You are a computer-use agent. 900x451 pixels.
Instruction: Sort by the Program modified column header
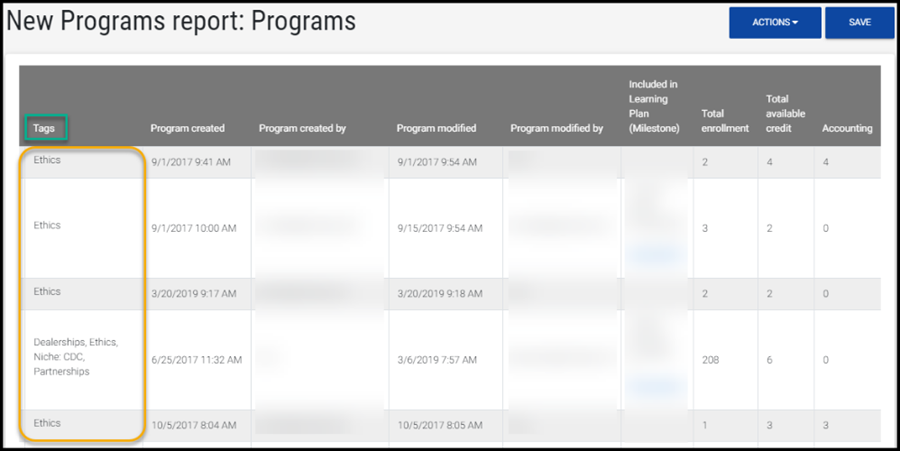(x=436, y=128)
